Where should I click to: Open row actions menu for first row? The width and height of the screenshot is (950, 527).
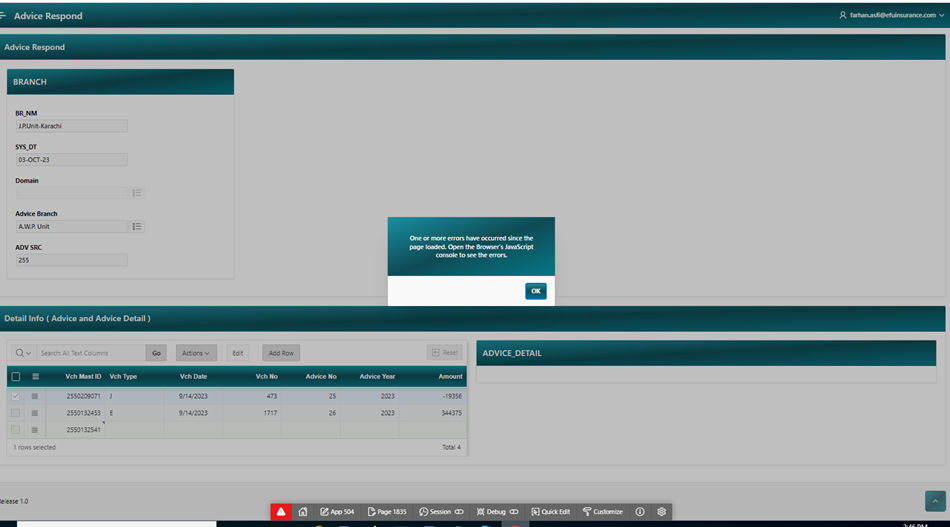click(36, 397)
